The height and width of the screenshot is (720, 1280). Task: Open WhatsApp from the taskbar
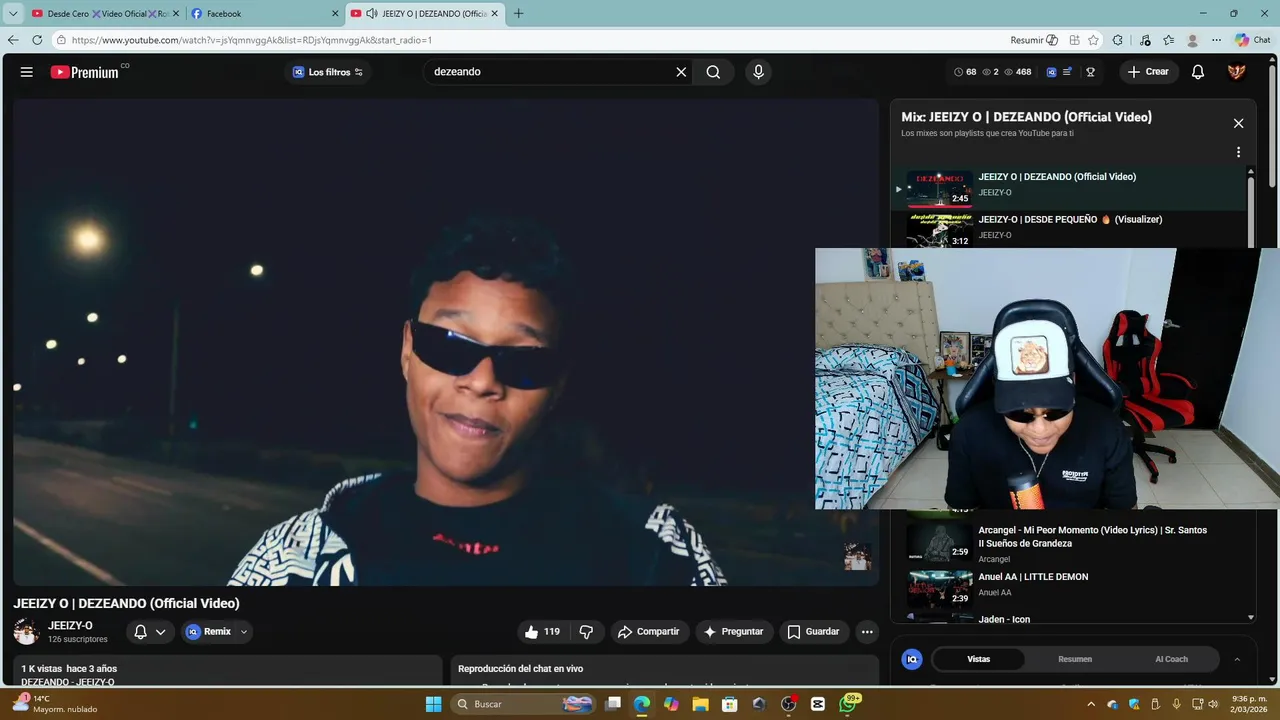click(x=848, y=704)
